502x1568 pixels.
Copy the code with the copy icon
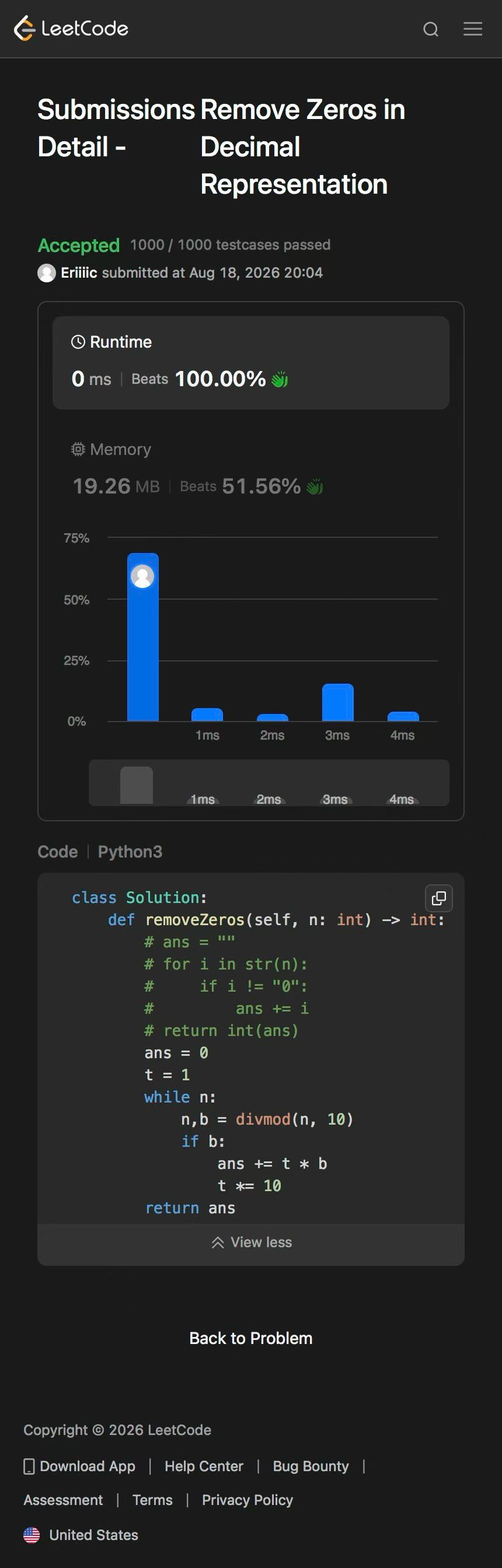(438, 898)
